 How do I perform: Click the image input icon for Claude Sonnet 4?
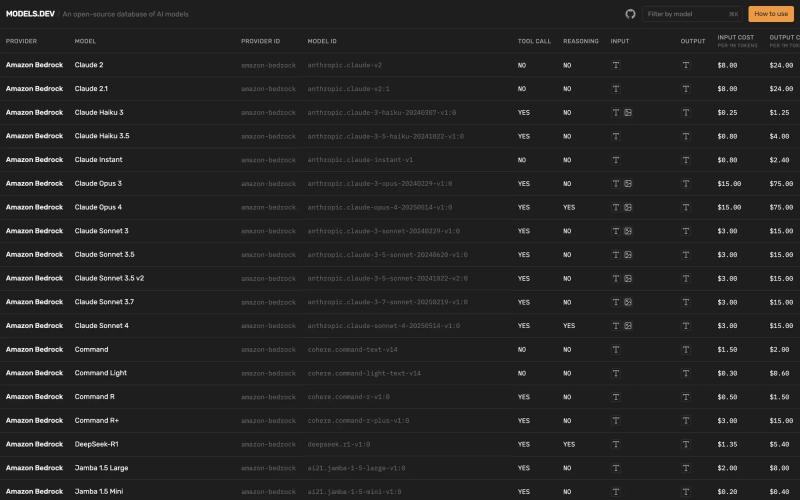click(x=628, y=326)
